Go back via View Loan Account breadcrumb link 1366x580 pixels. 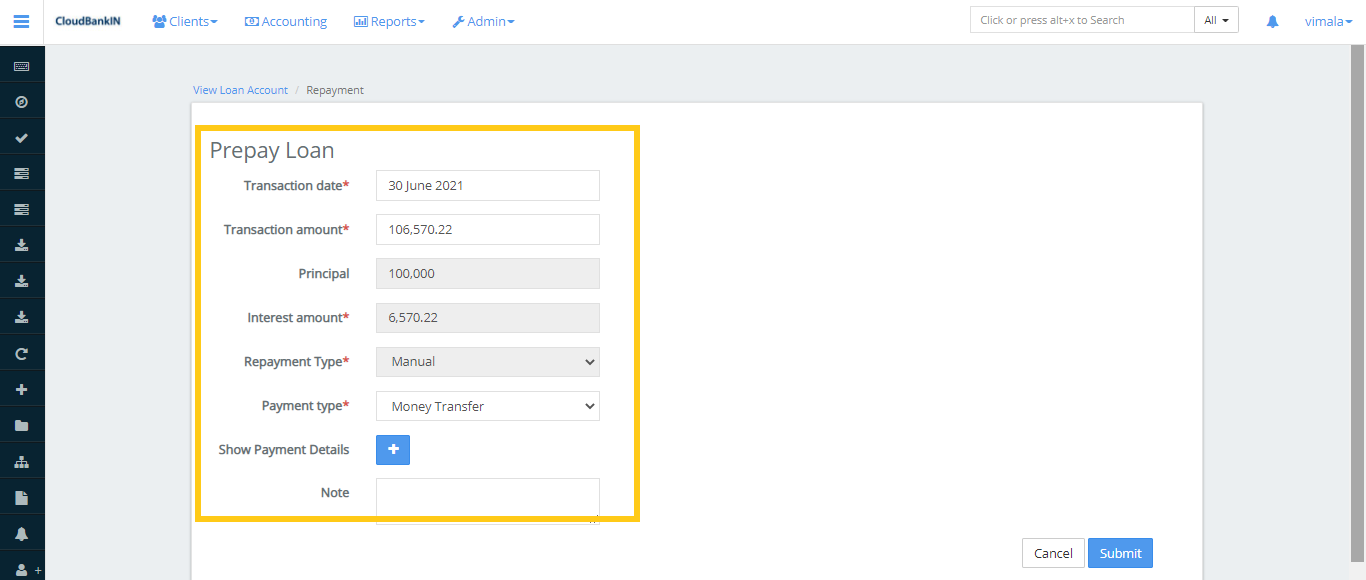[x=240, y=89]
